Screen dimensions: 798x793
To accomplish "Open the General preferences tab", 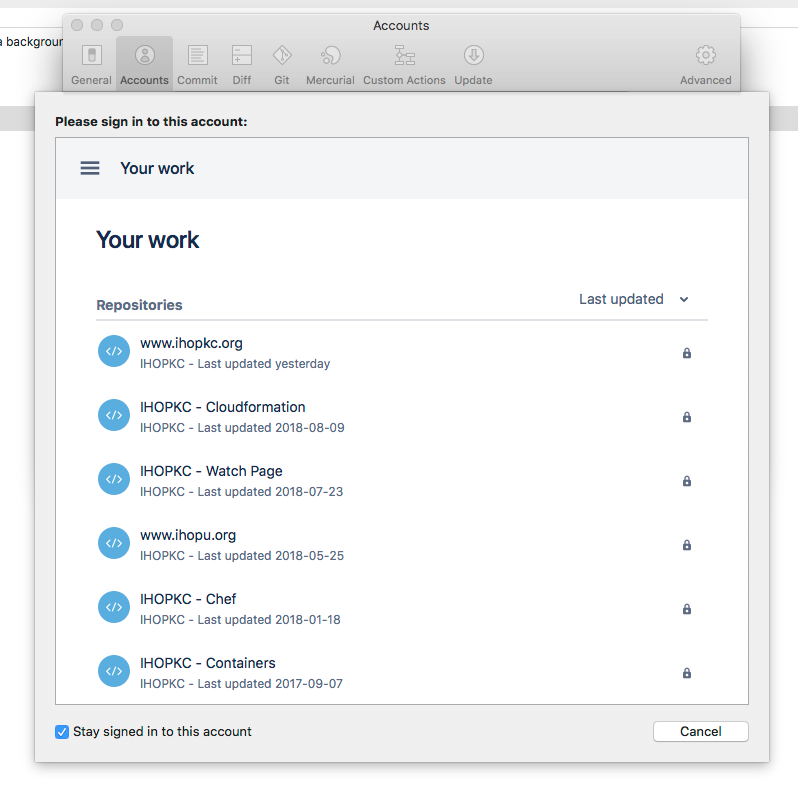I will (x=91, y=65).
